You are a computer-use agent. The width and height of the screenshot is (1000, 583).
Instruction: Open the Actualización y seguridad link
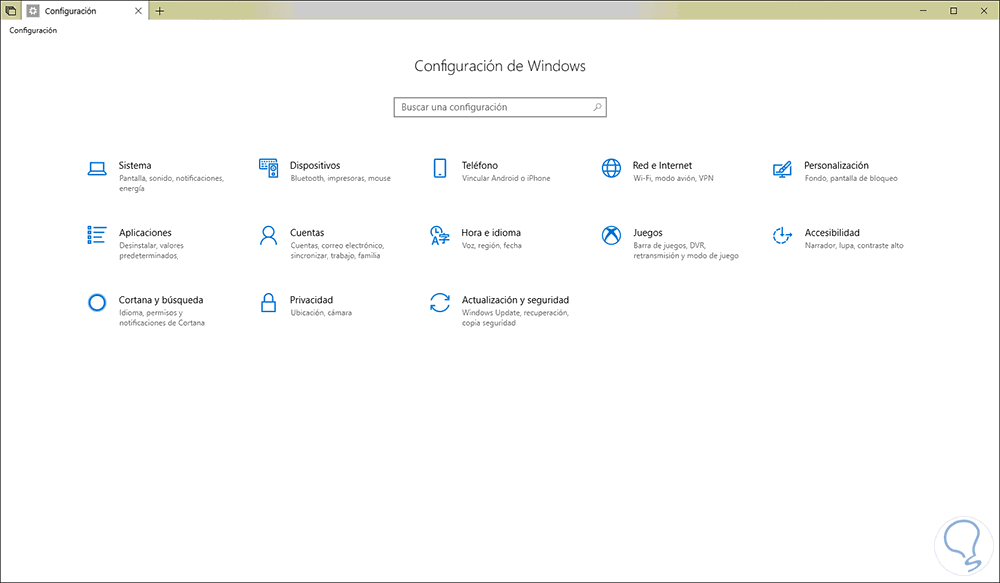tap(515, 300)
